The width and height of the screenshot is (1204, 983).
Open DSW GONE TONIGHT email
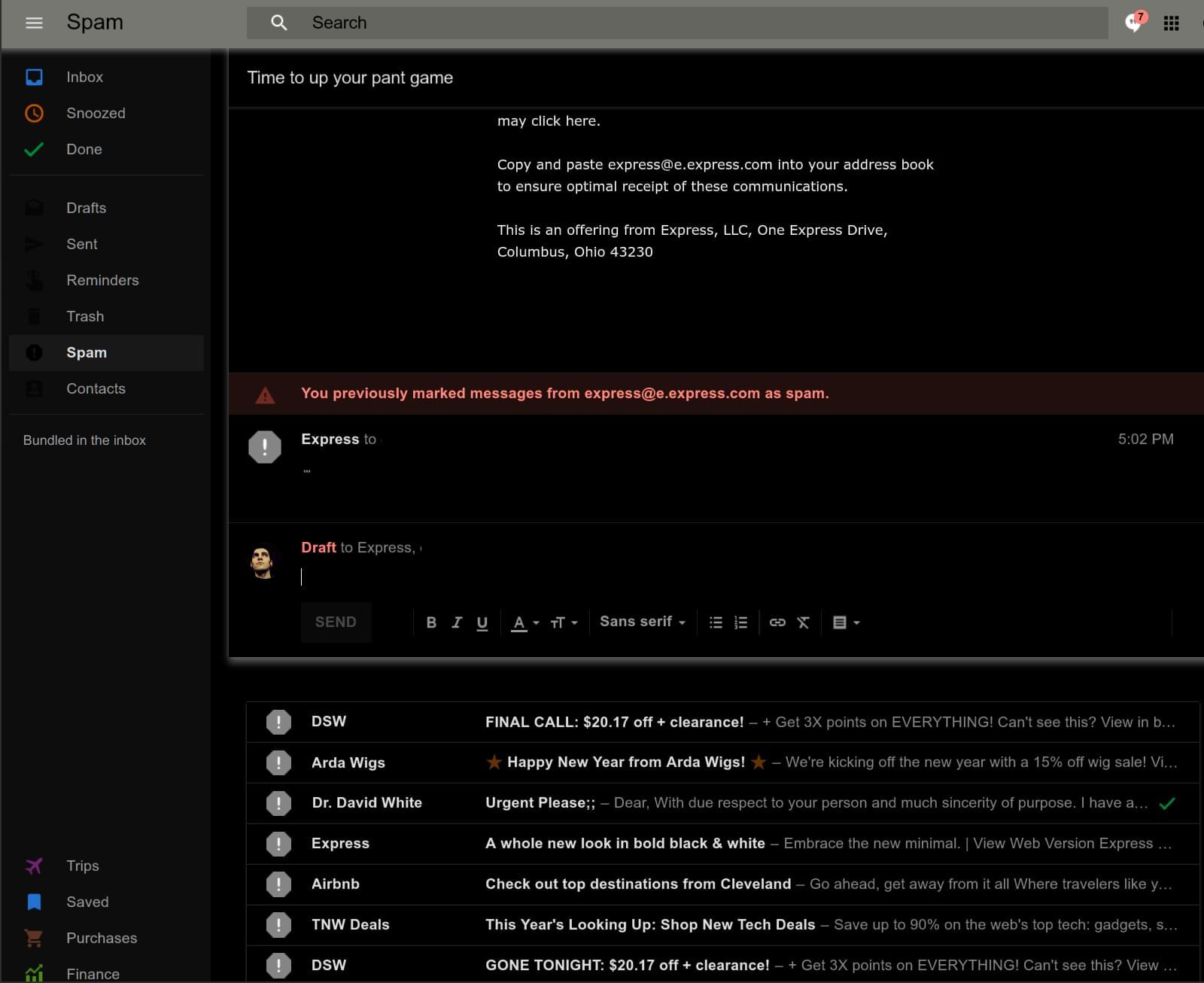pyautogui.click(x=722, y=965)
